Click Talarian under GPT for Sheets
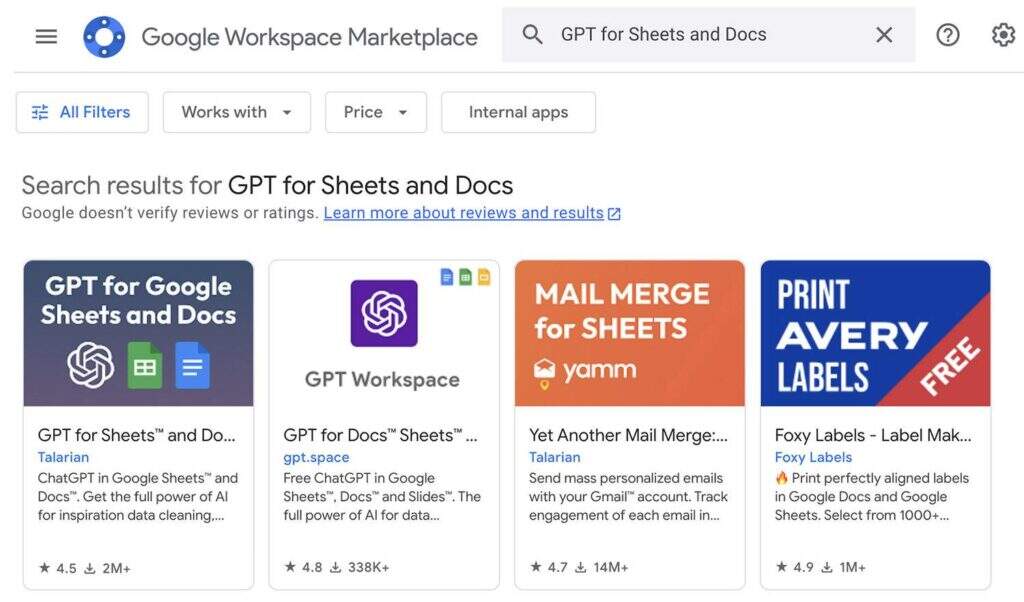1024x602 pixels. (x=63, y=457)
